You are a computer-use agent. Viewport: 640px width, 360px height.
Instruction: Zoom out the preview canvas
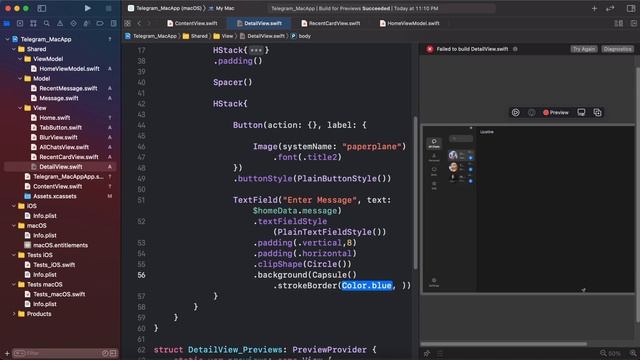603,353
